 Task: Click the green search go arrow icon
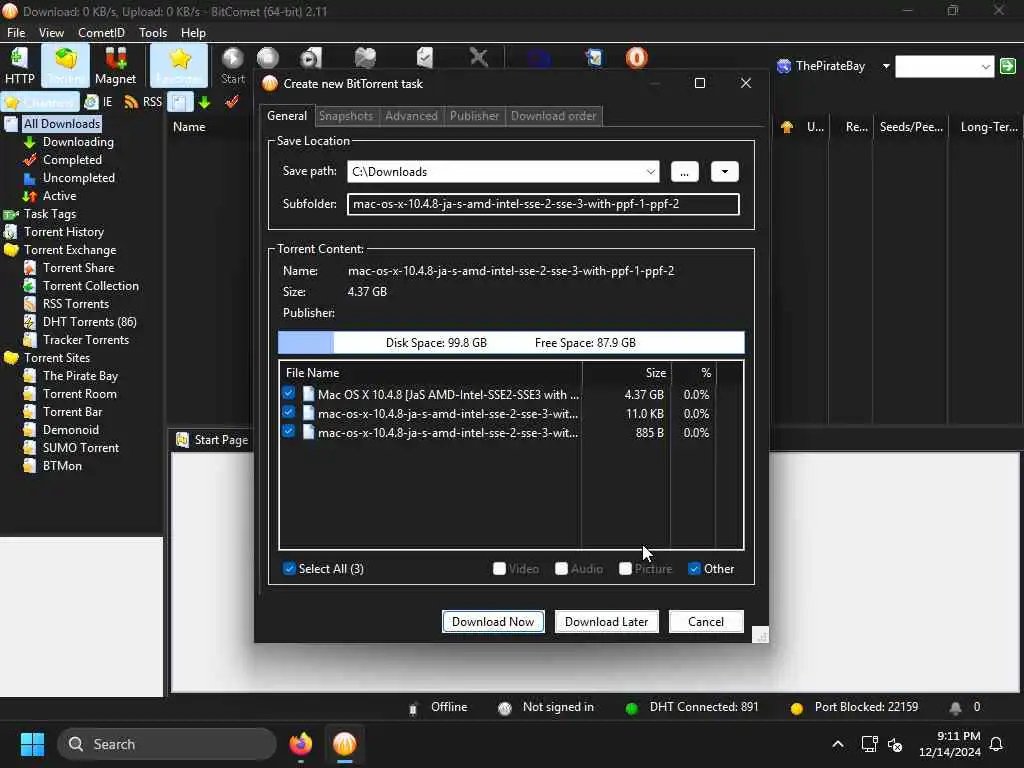click(x=1008, y=66)
